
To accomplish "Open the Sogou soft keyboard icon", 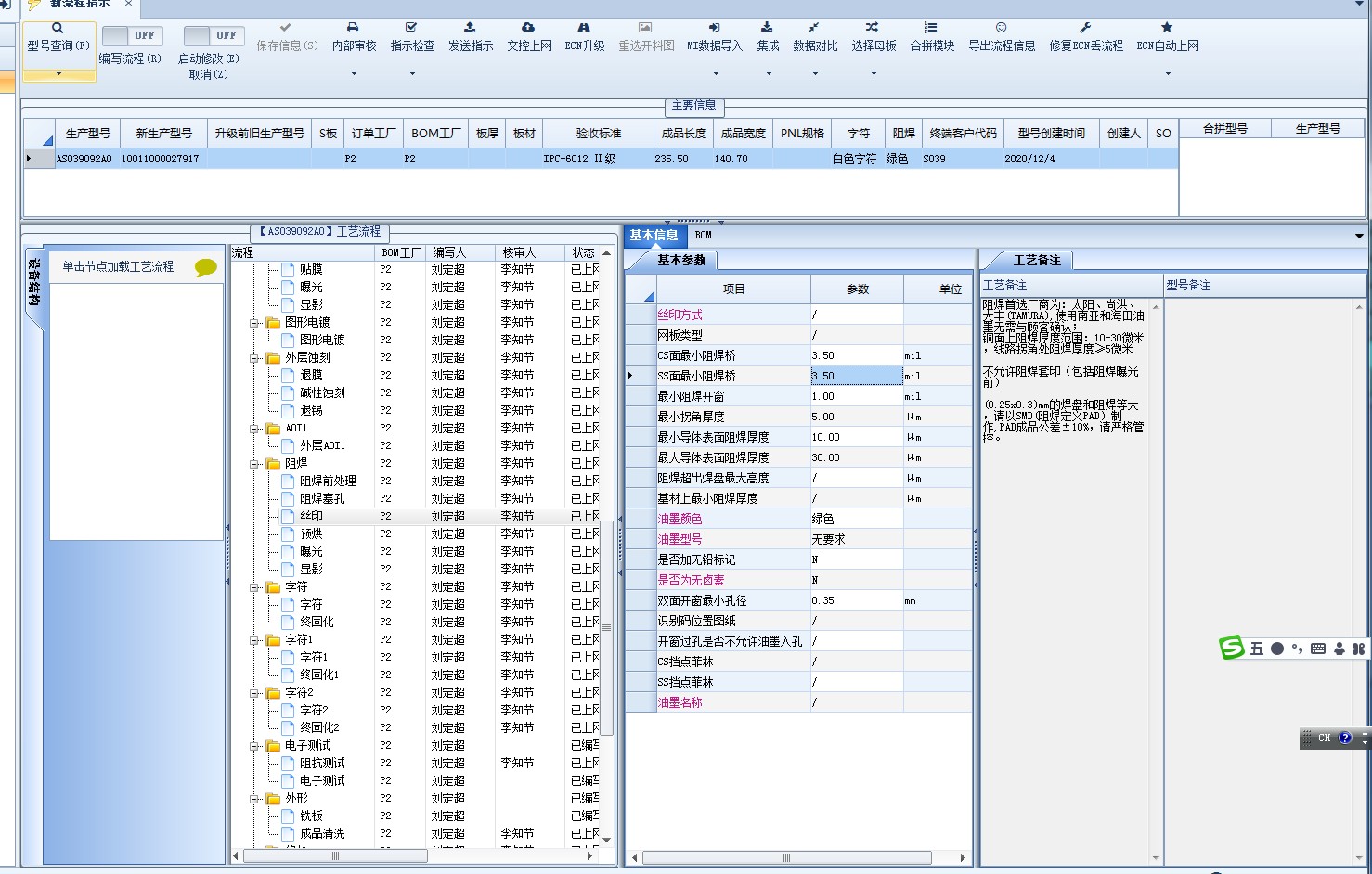I will pyautogui.click(x=1318, y=649).
